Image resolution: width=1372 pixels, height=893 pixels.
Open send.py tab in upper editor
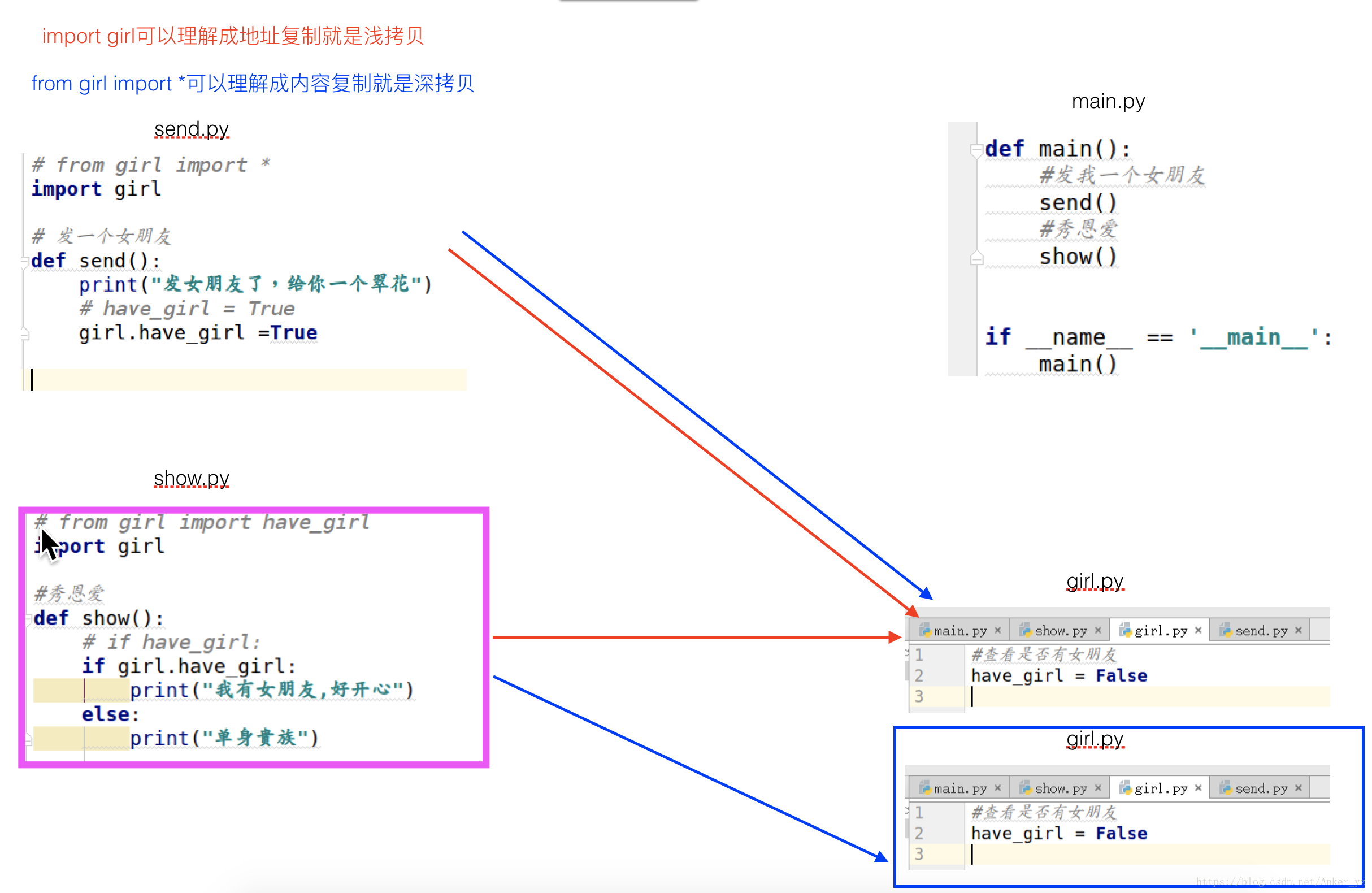pyautogui.click(x=1261, y=631)
